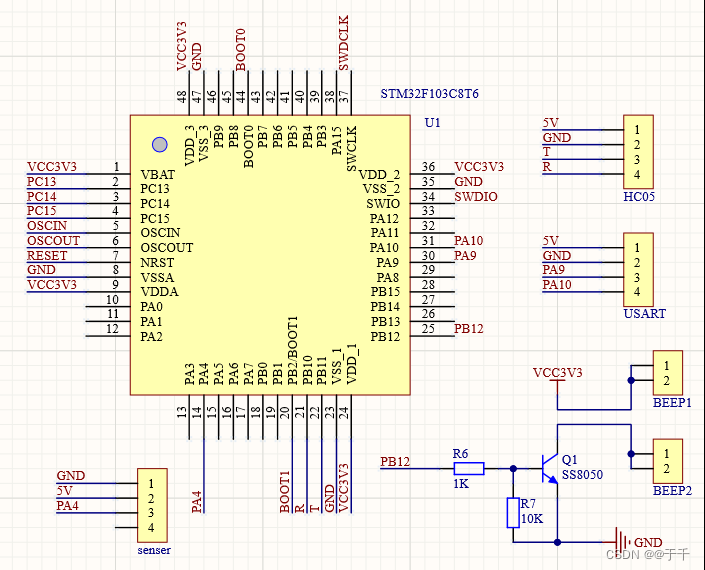Click the HC05 designator label
705x570 pixels.
[639, 196]
